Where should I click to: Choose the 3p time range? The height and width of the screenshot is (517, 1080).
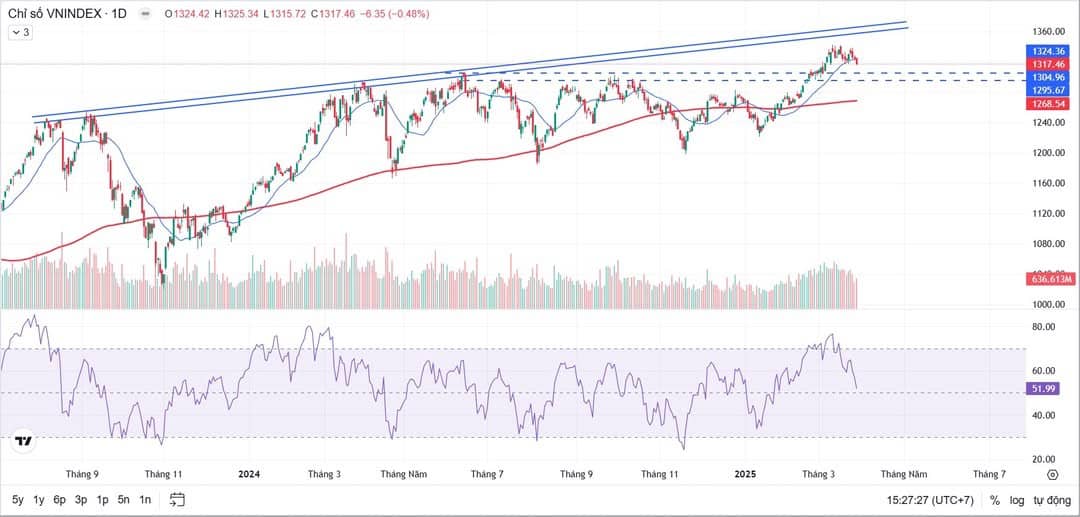point(81,499)
